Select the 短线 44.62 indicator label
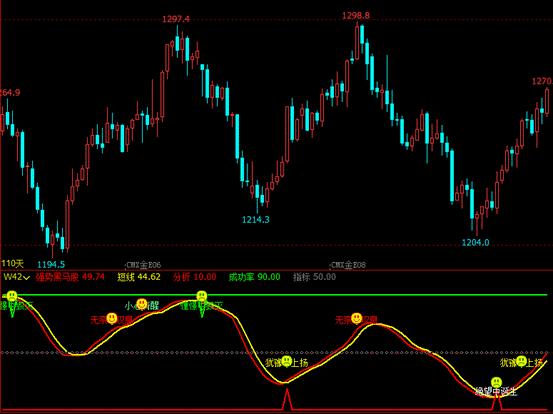The width and height of the screenshot is (553, 414). [x=139, y=277]
